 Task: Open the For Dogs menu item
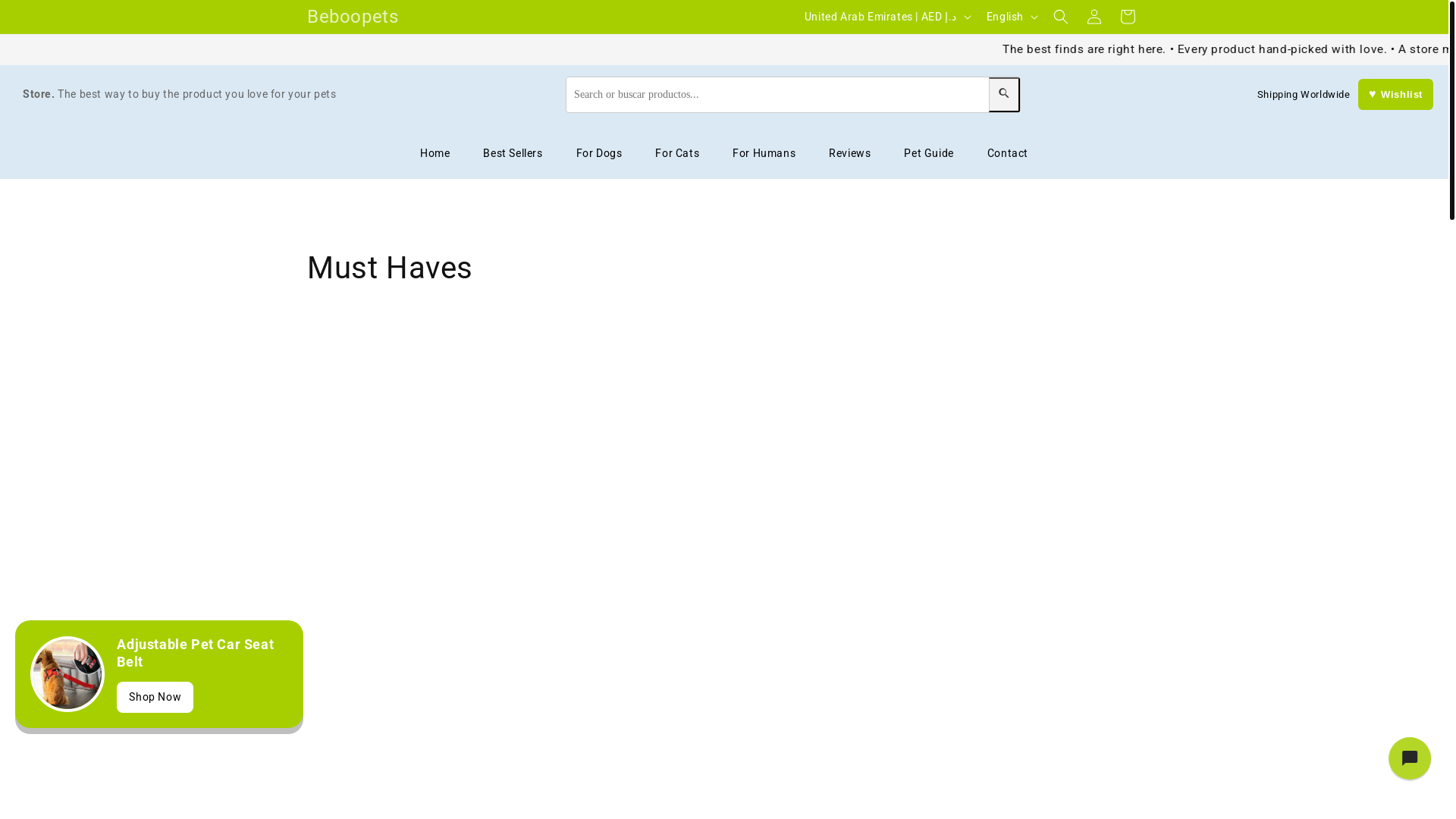(598, 153)
